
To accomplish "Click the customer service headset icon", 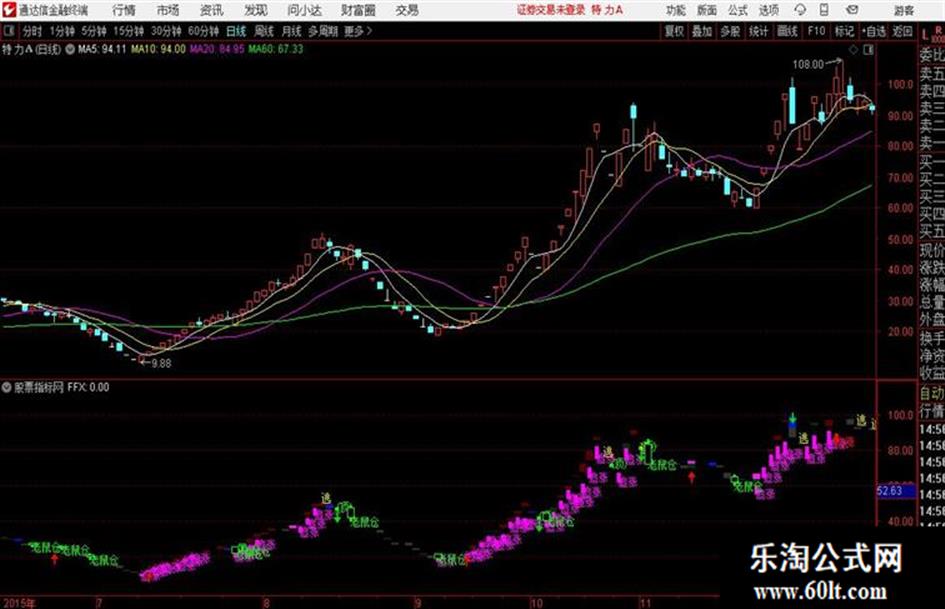I will coord(800,10).
